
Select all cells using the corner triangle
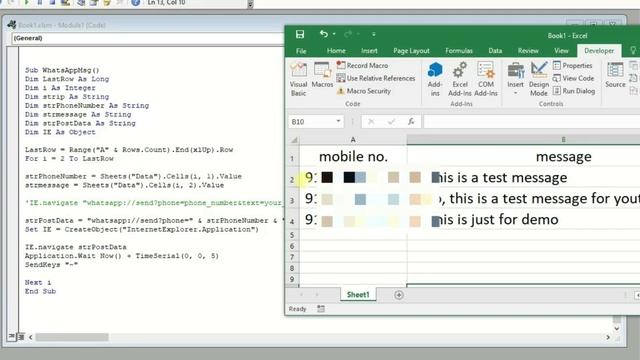293,140
